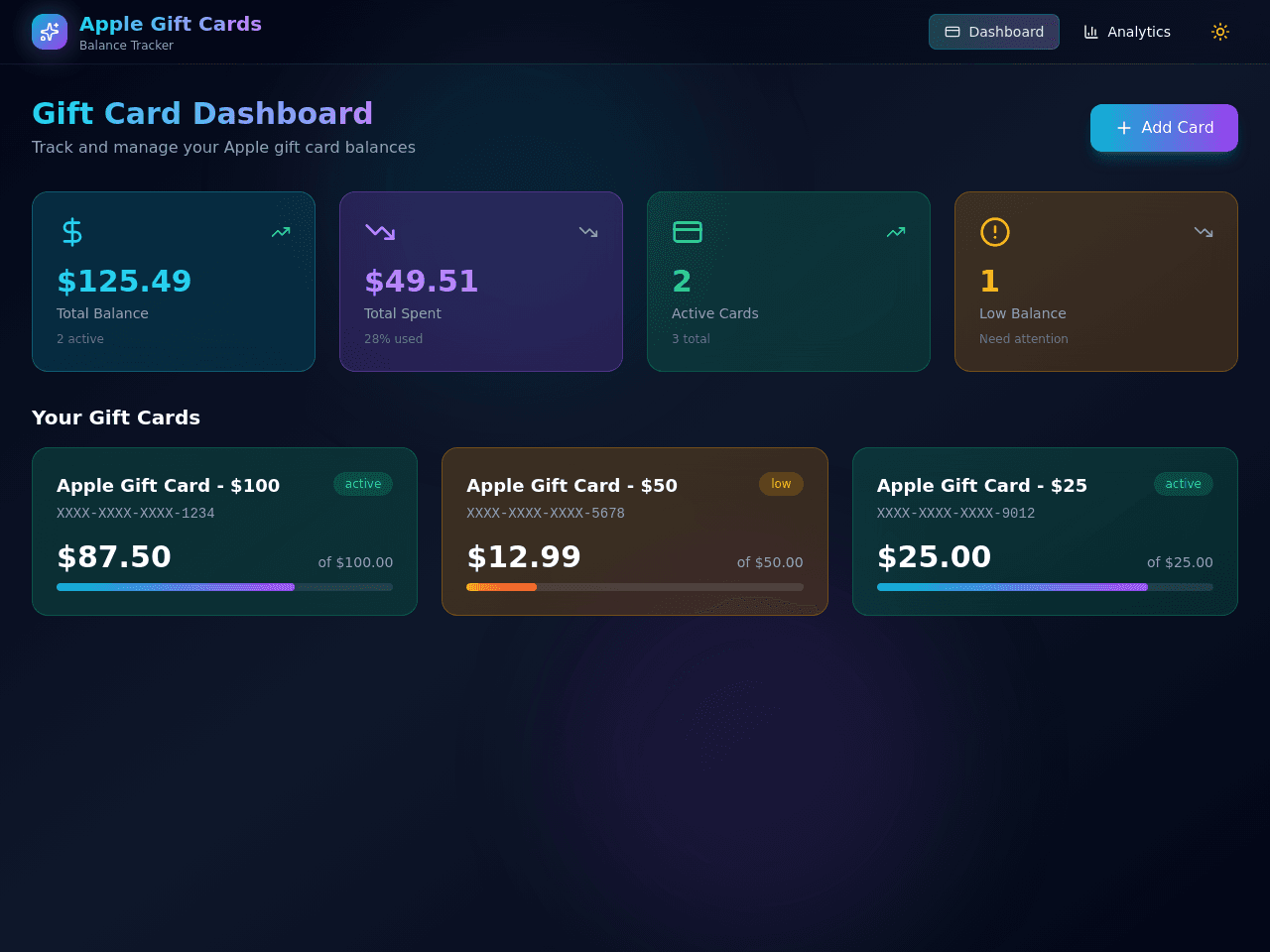
Task: Click card number XXXX-XXXX-XXXX-1234
Action: [136, 514]
